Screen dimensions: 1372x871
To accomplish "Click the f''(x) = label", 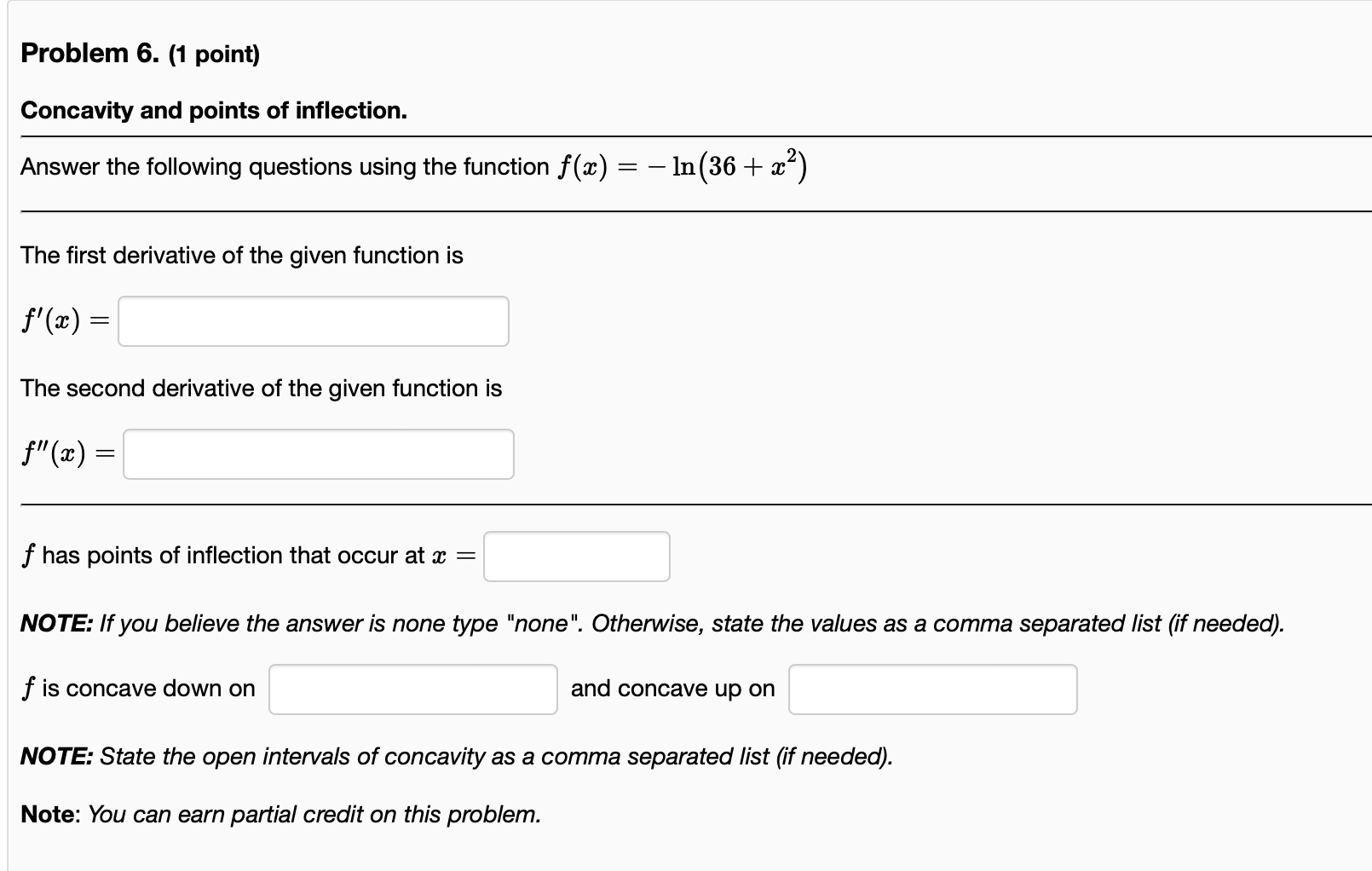I will click(x=66, y=453).
